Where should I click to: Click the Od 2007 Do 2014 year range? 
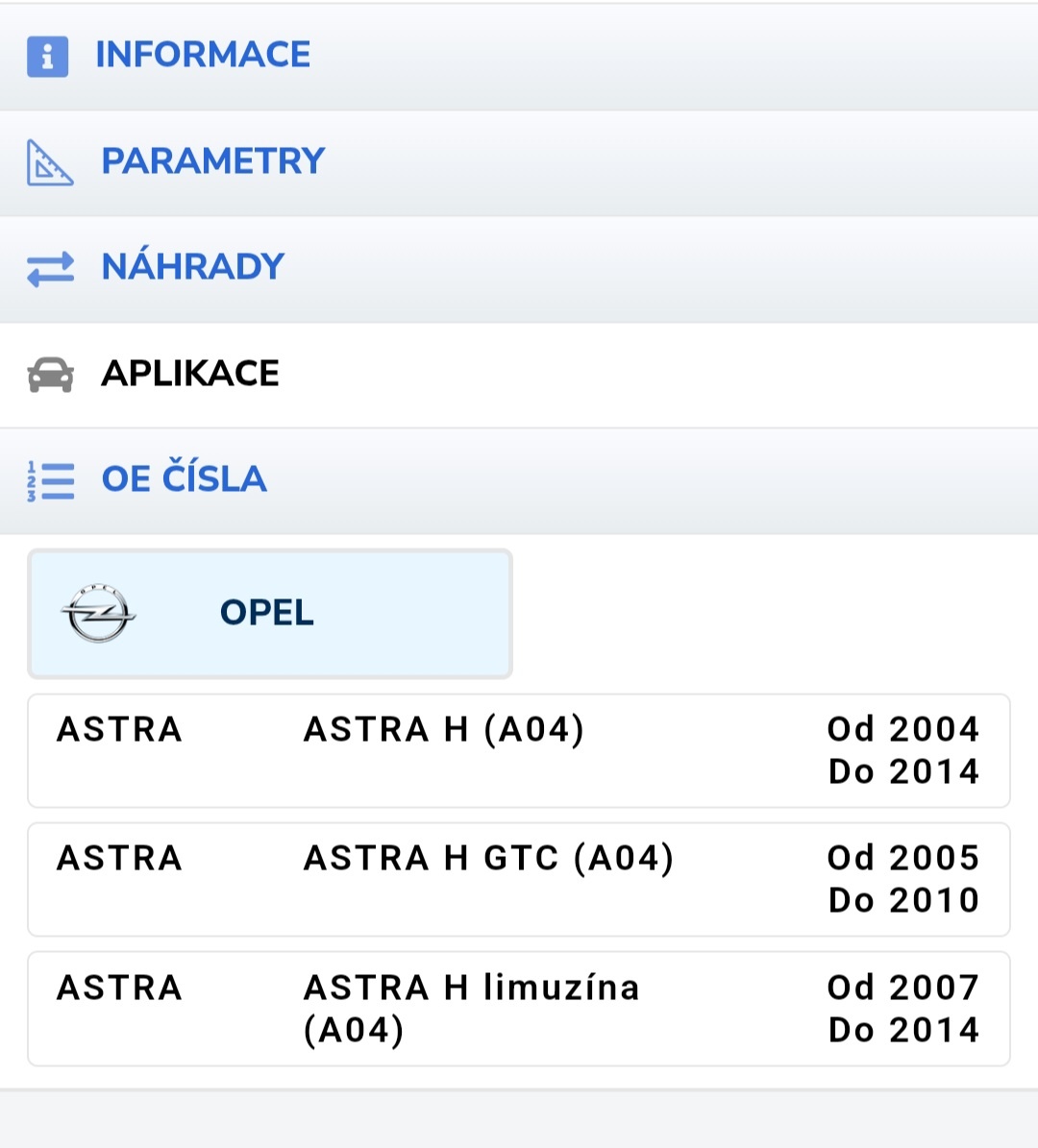(x=902, y=1009)
